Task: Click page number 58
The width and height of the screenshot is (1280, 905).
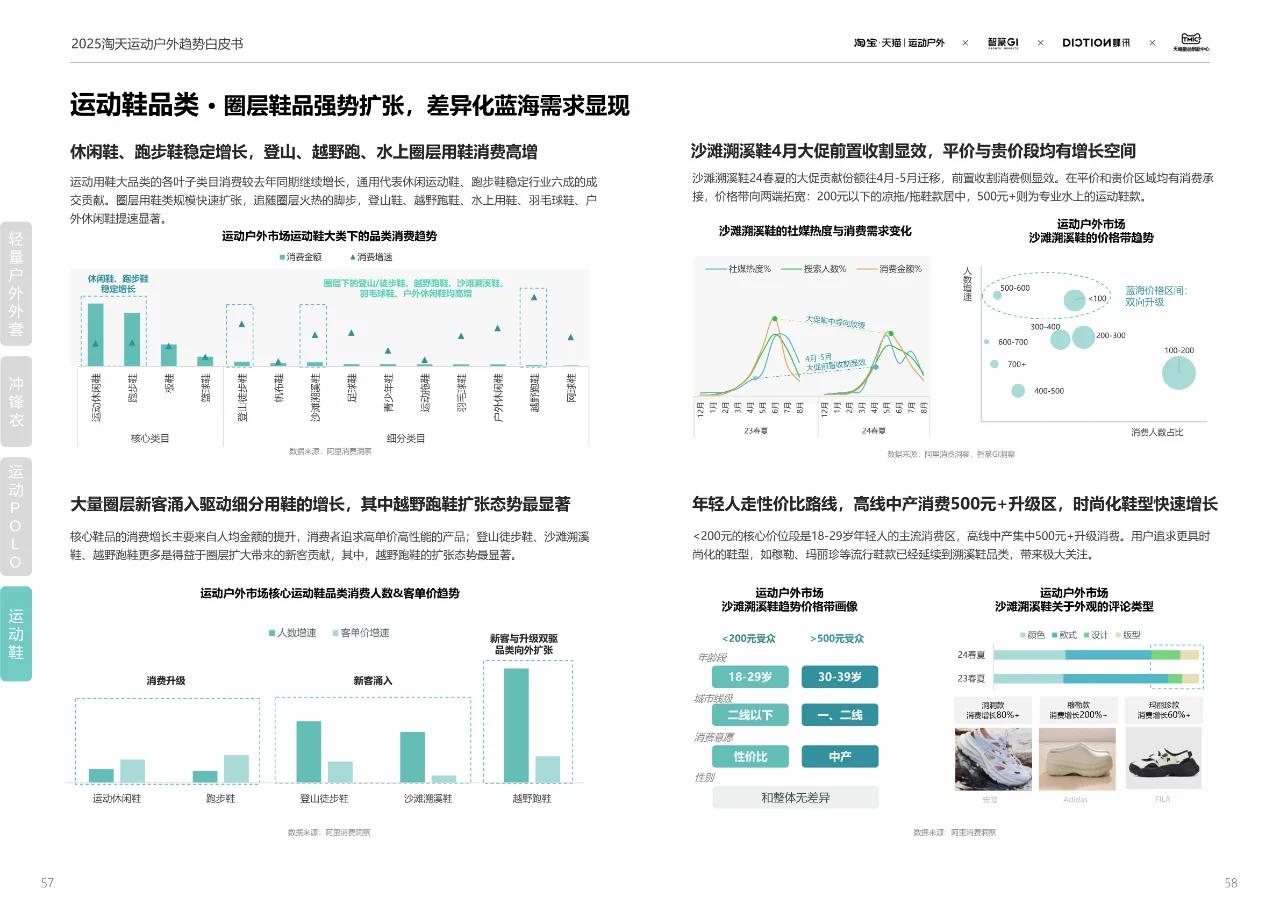Action: pos(1231,883)
